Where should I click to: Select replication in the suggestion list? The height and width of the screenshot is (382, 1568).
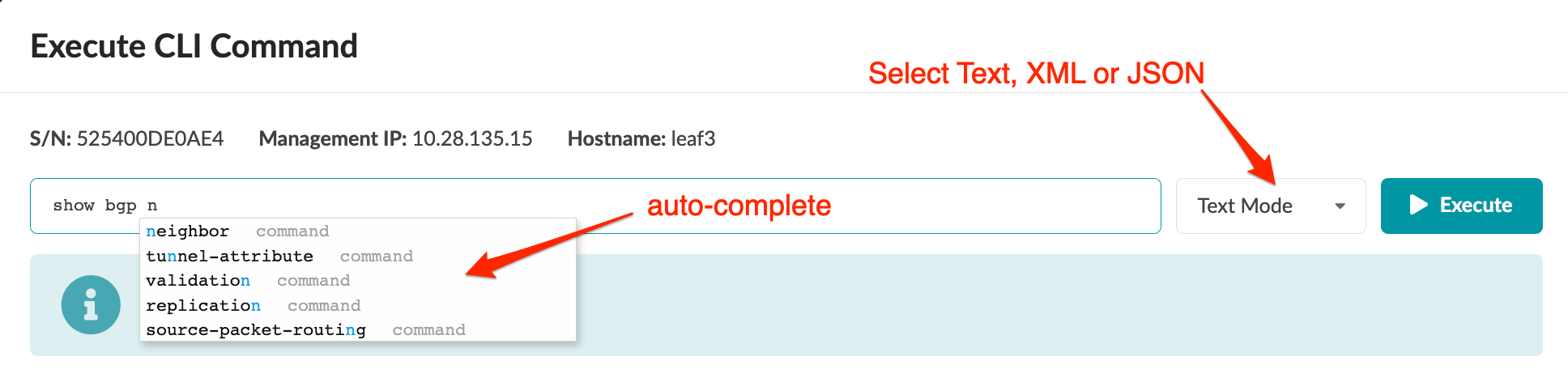pyautogui.click(x=202, y=306)
